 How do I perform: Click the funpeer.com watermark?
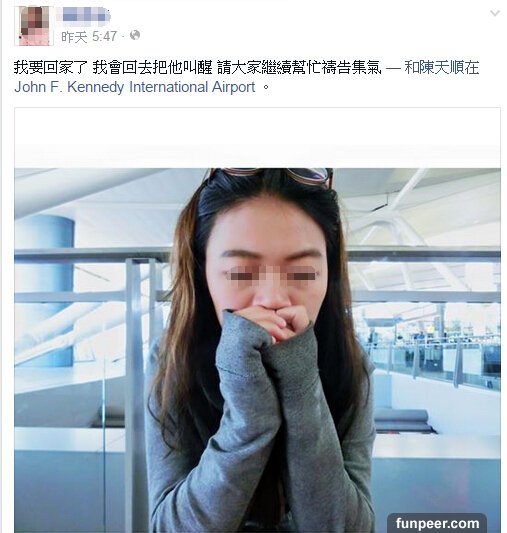437,523
